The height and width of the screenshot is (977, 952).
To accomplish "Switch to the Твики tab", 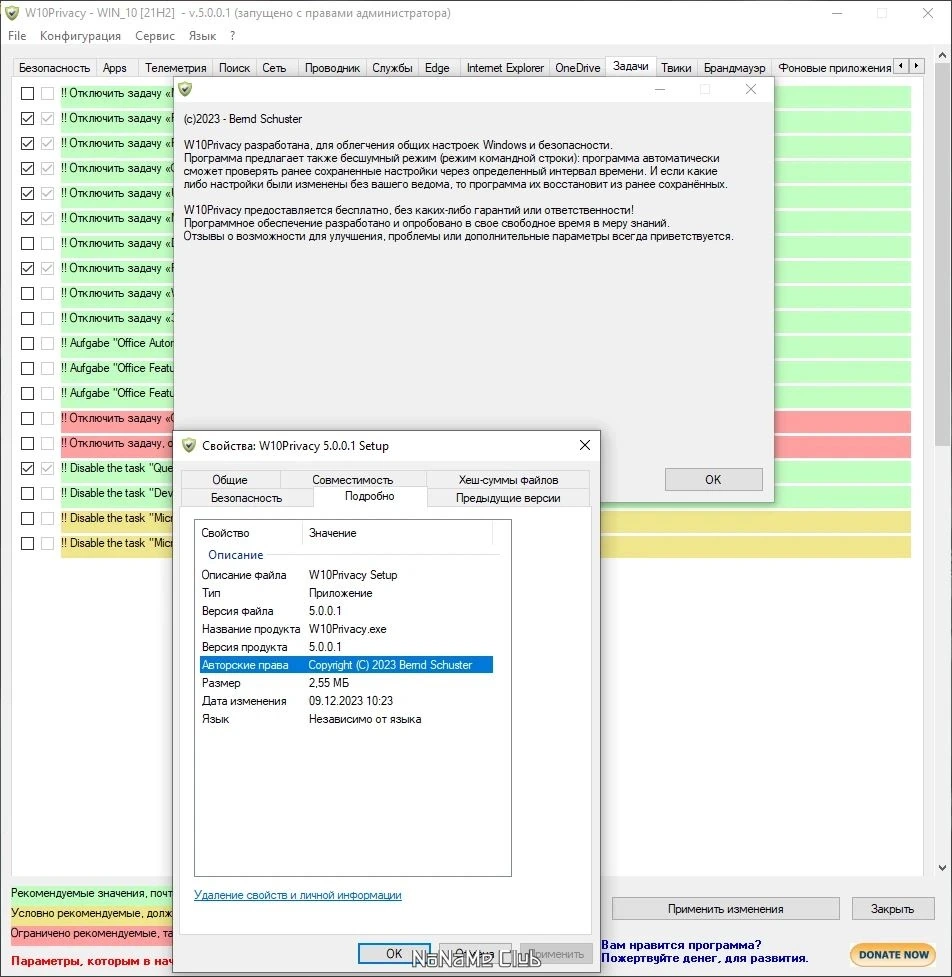I will pyautogui.click(x=676, y=68).
